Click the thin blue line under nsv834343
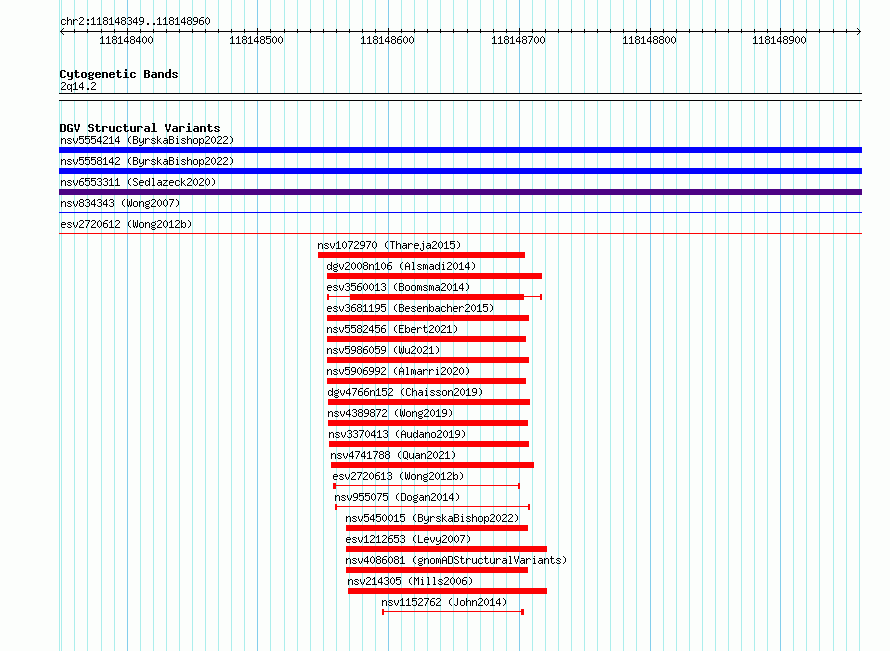This screenshot has width=890, height=651. click(x=460, y=213)
